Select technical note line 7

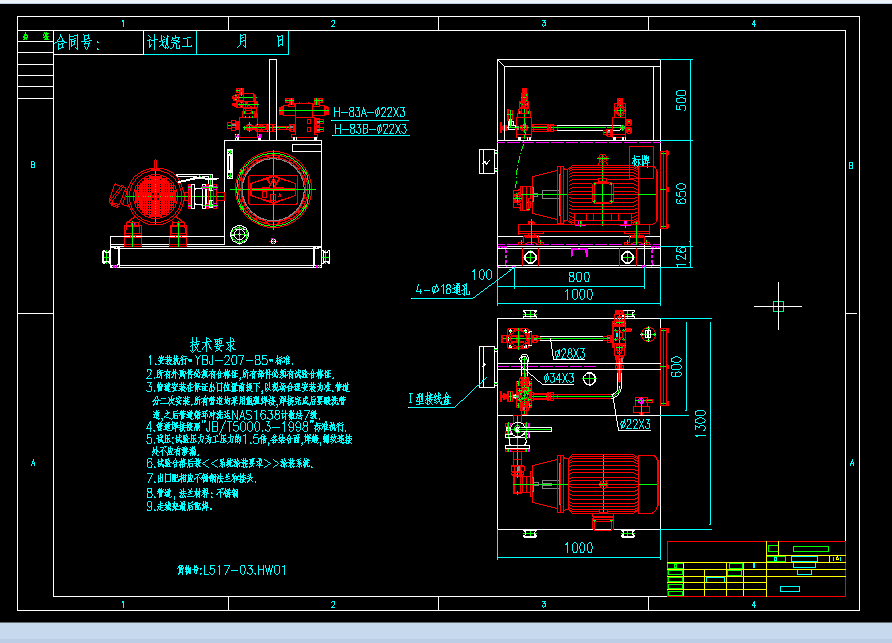[x=201, y=479]
